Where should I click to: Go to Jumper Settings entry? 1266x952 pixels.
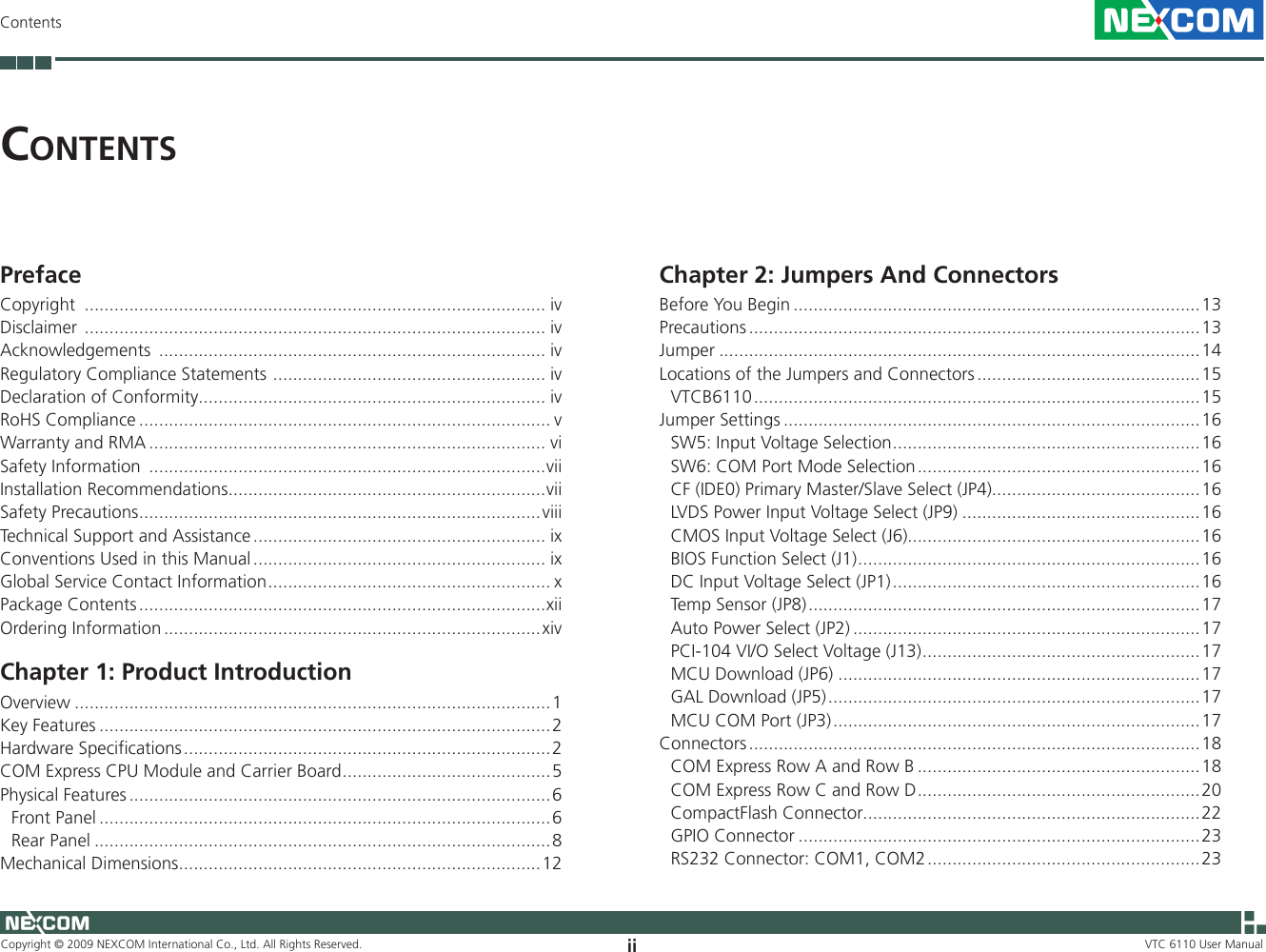point(940,420)
